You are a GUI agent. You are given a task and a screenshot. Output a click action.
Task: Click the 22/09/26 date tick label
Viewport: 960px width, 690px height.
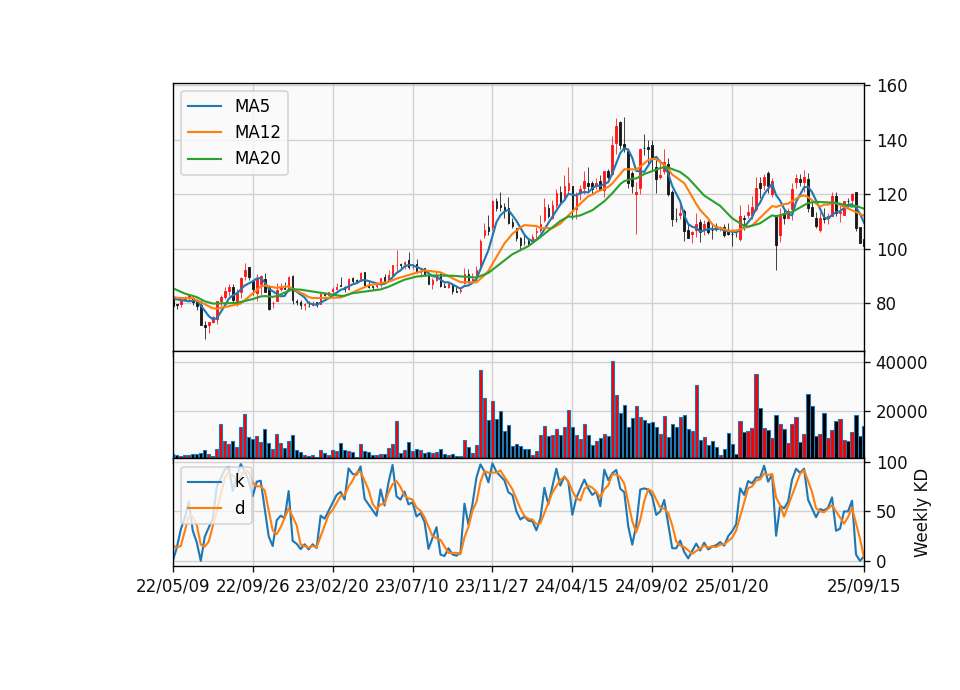[253, 586]
